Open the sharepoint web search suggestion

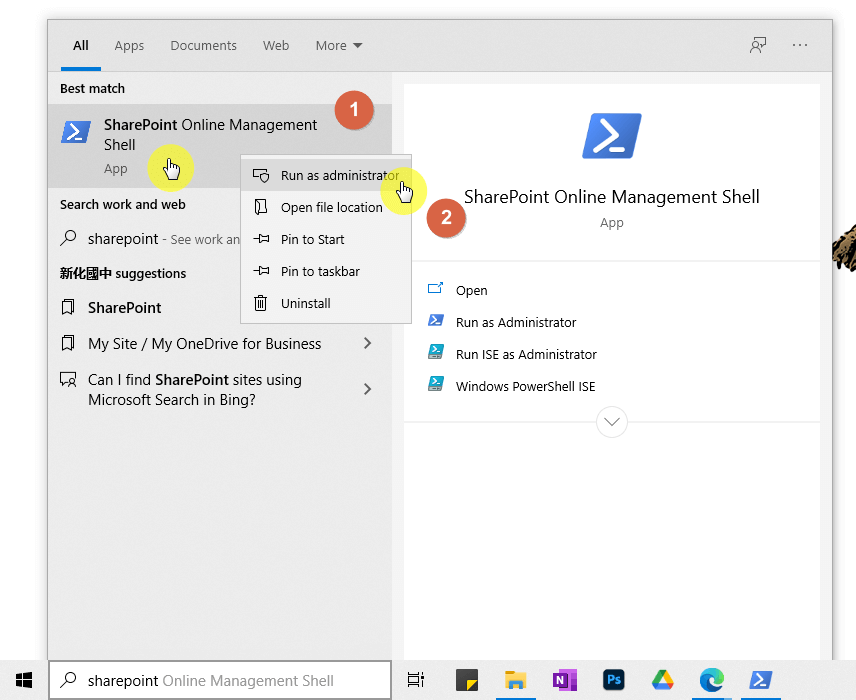(145, 239)
